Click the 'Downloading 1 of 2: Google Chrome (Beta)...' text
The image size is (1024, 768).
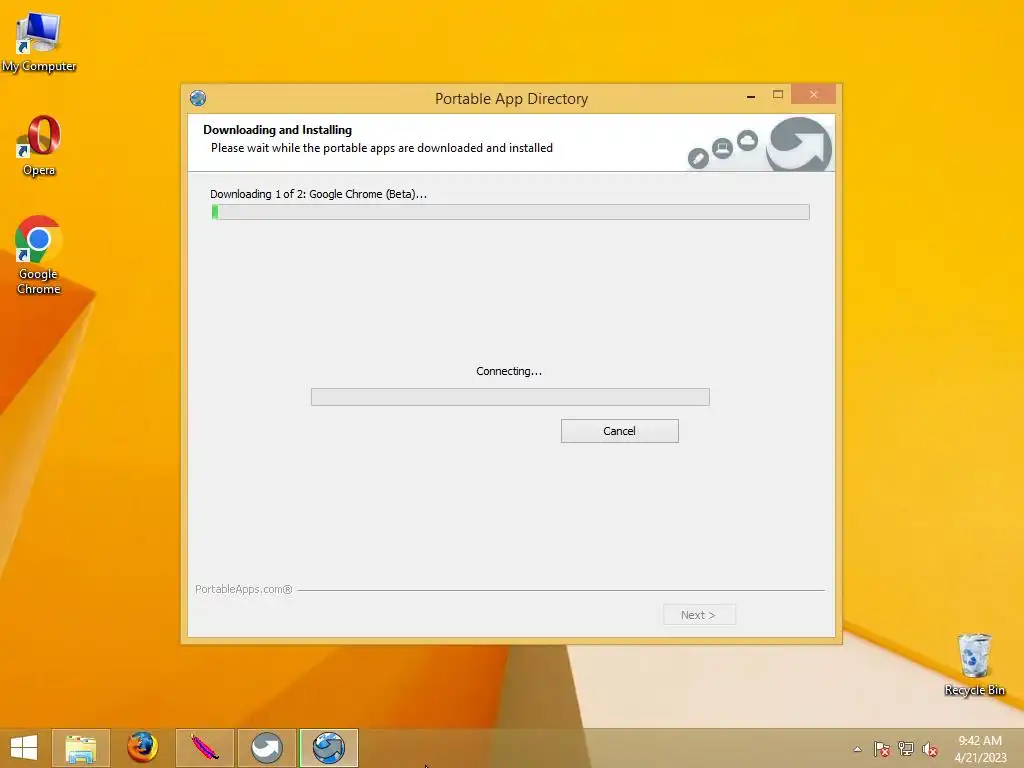[318, 194]
